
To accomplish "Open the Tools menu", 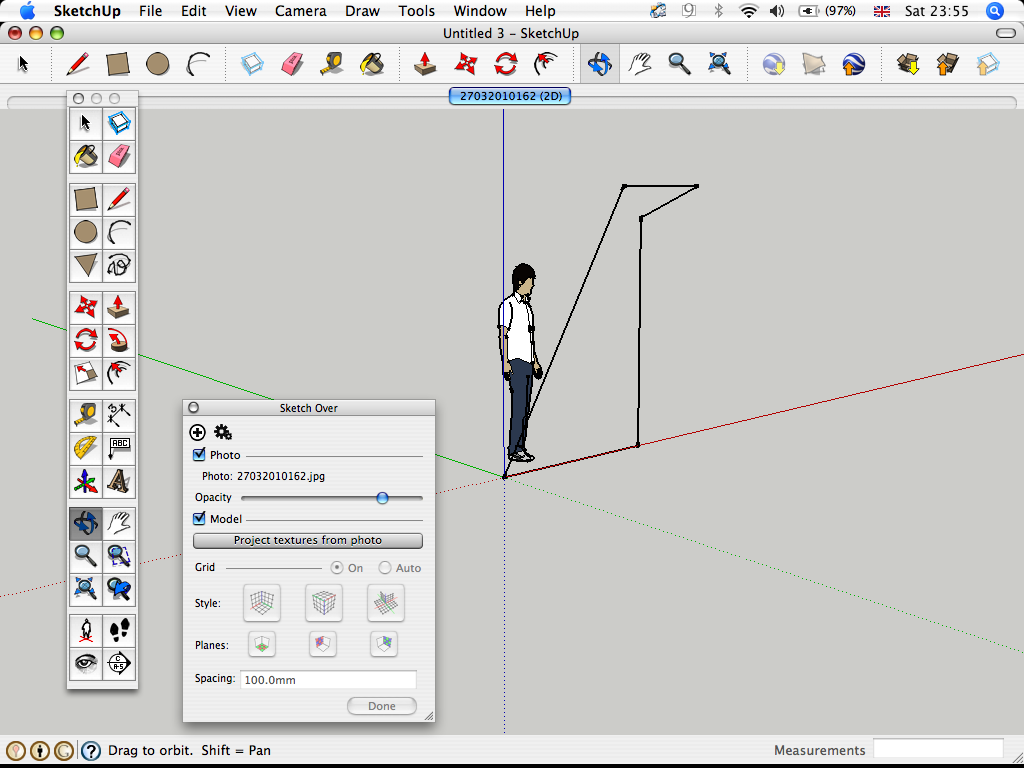I will [x=417, y=11].
